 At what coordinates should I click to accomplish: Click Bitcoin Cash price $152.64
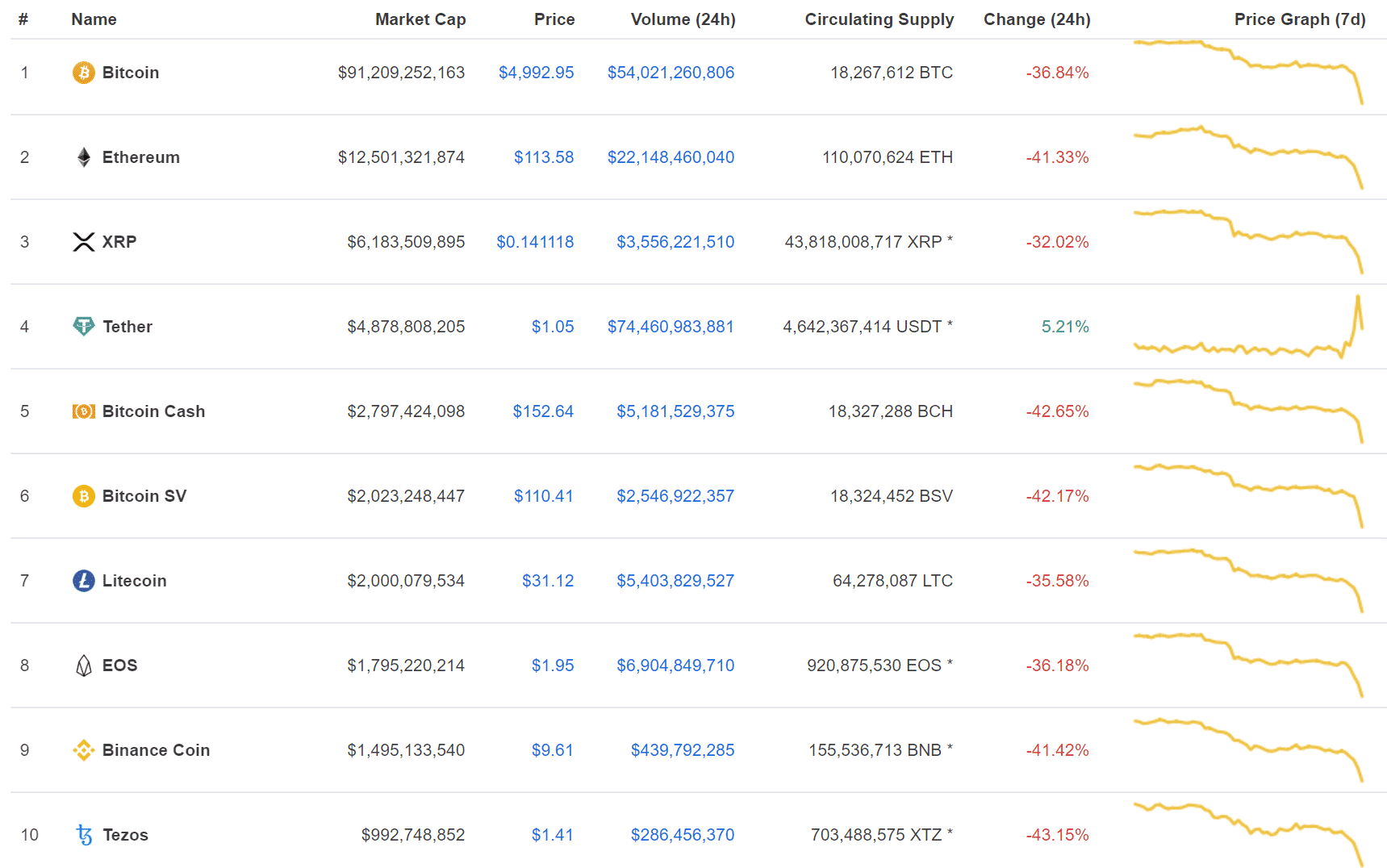(x=544, y=411)
